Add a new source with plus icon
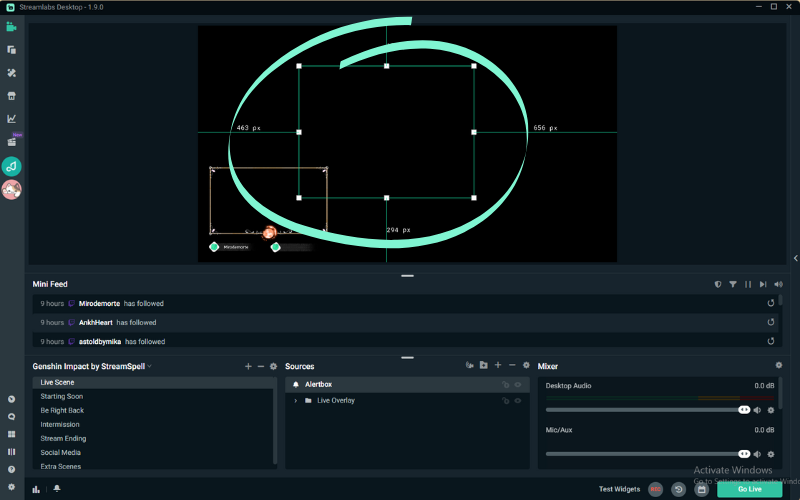This screenshot has width=800, height=500. [x=498, y=365]
